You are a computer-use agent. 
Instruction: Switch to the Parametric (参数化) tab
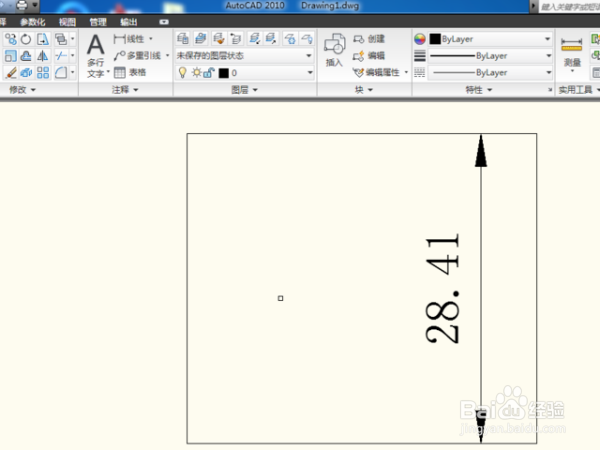pyautogui.click(x=33, y=22)
